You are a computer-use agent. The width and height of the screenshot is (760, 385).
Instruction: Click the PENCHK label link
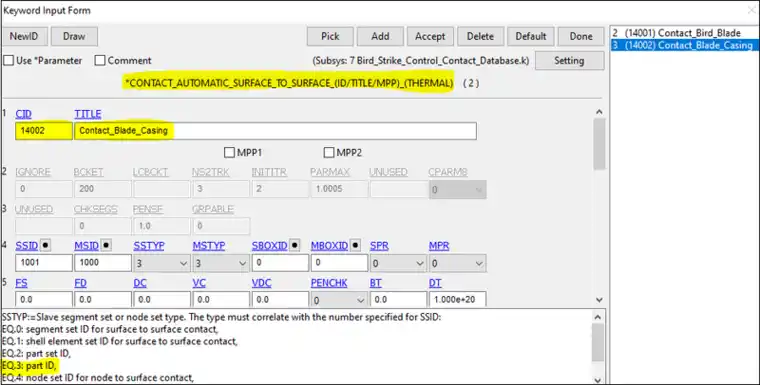point(329,283)
